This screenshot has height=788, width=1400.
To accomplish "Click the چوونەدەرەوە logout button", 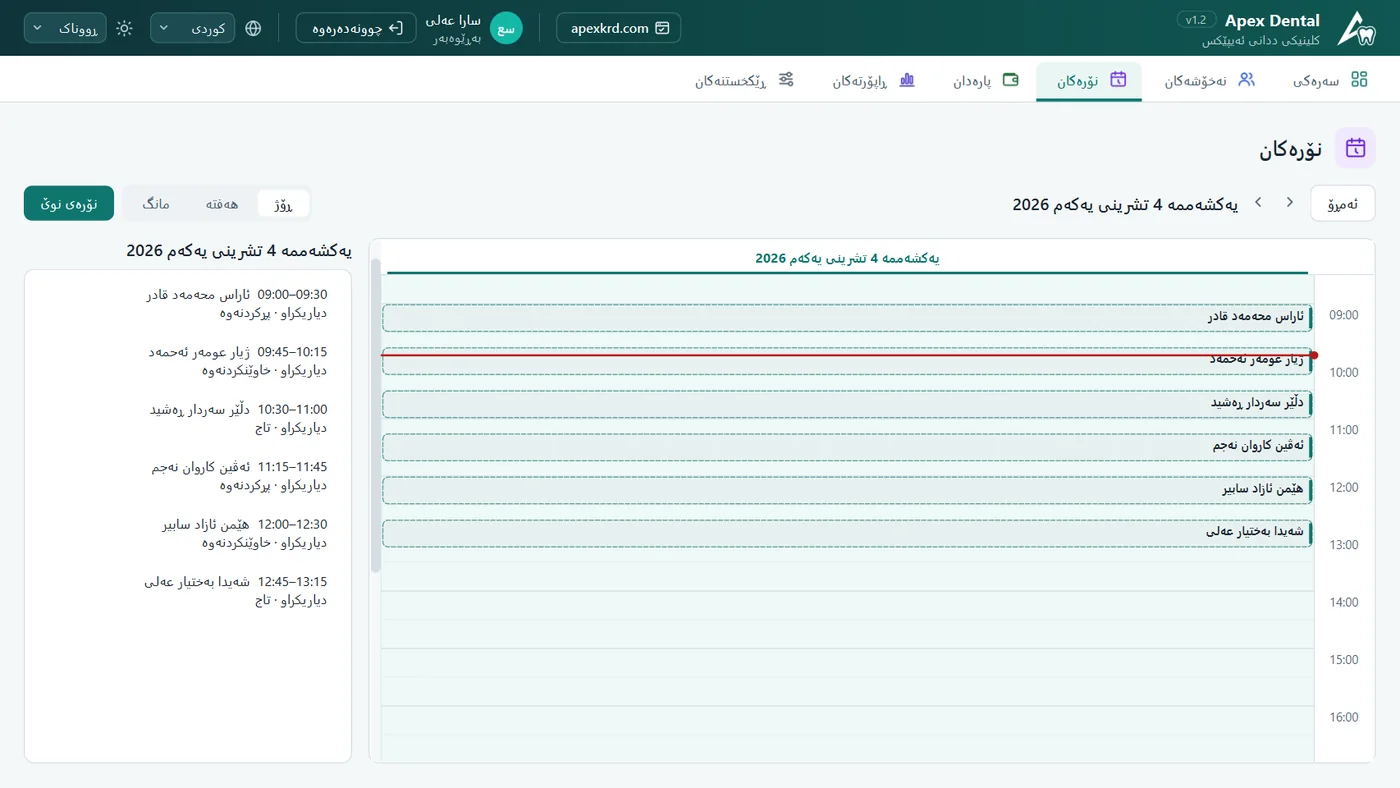I will pyautogui.click(x=356, y=28).
